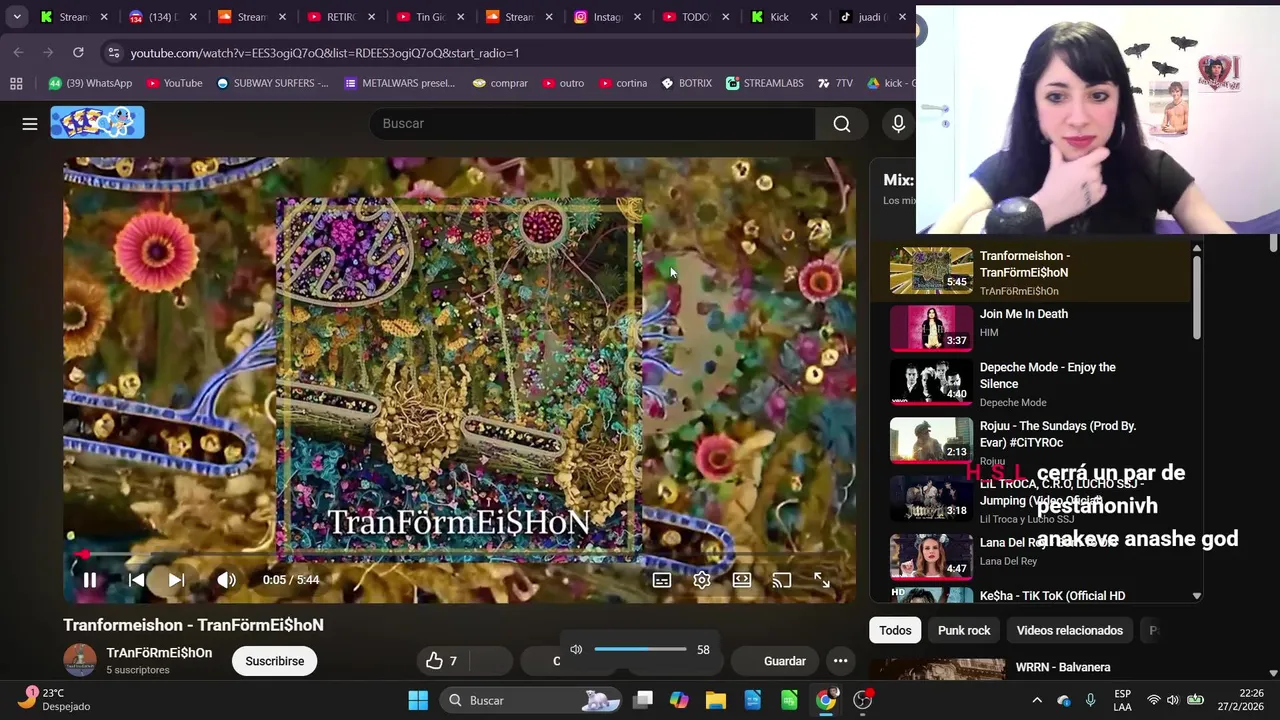Open BOTRIX bookmark
The height and width of the screenshot is (720, 1280).
686,83
